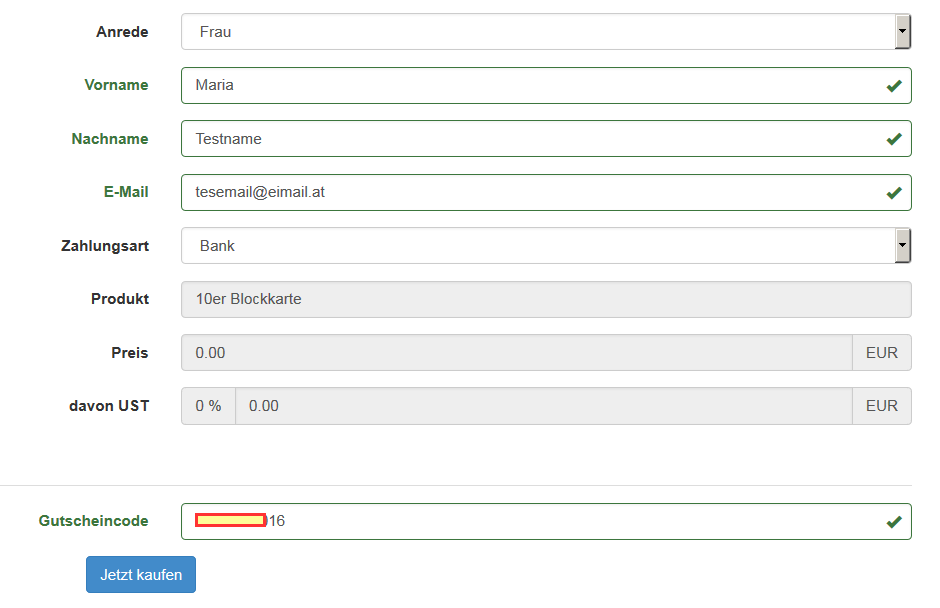Focus the Gutscheincode input field
This screenshot has height=608, width=940.
tap(546, 522)
